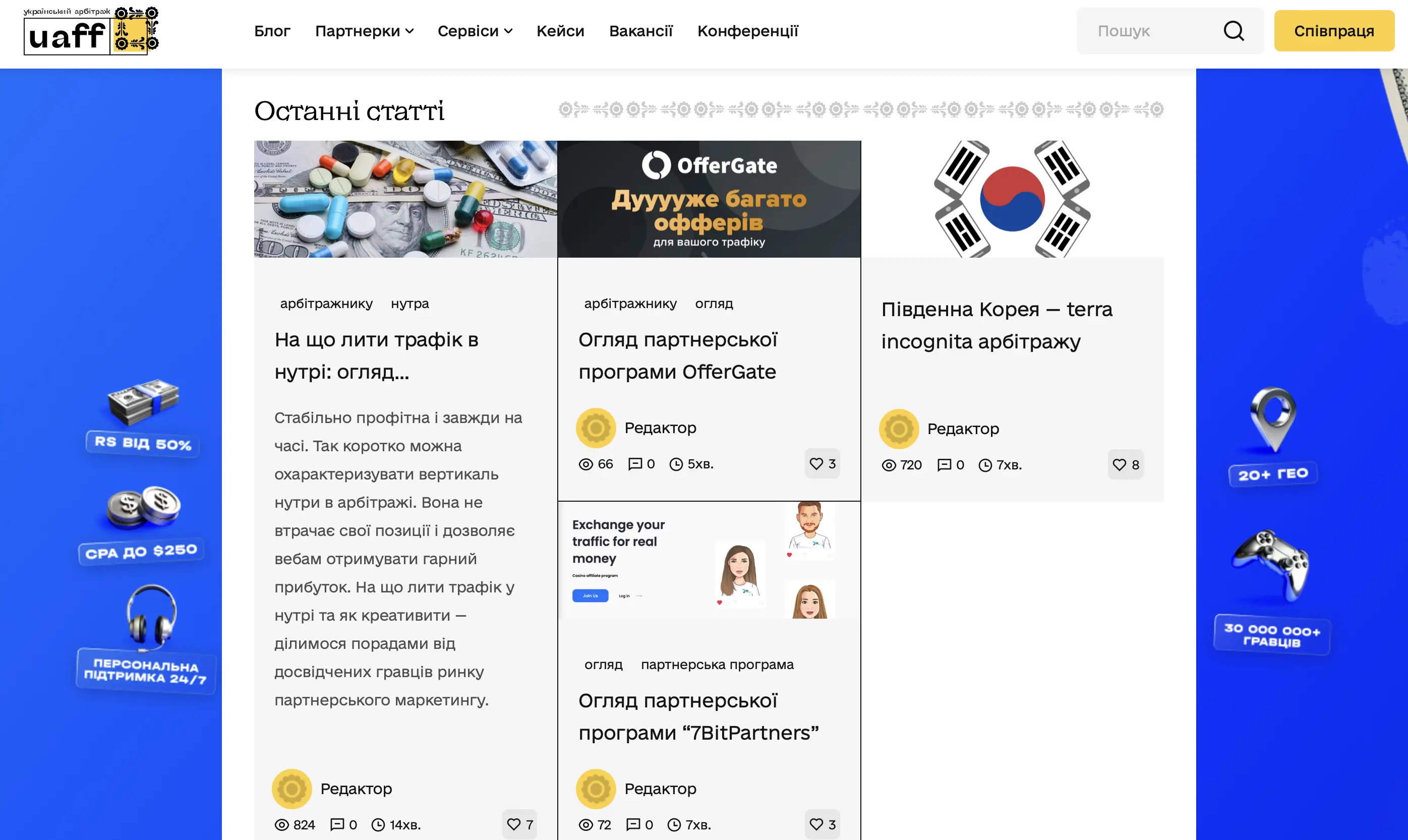1408x840 pixels.
Task: Click the search magnifier icon
Action: click(1234, 31)
